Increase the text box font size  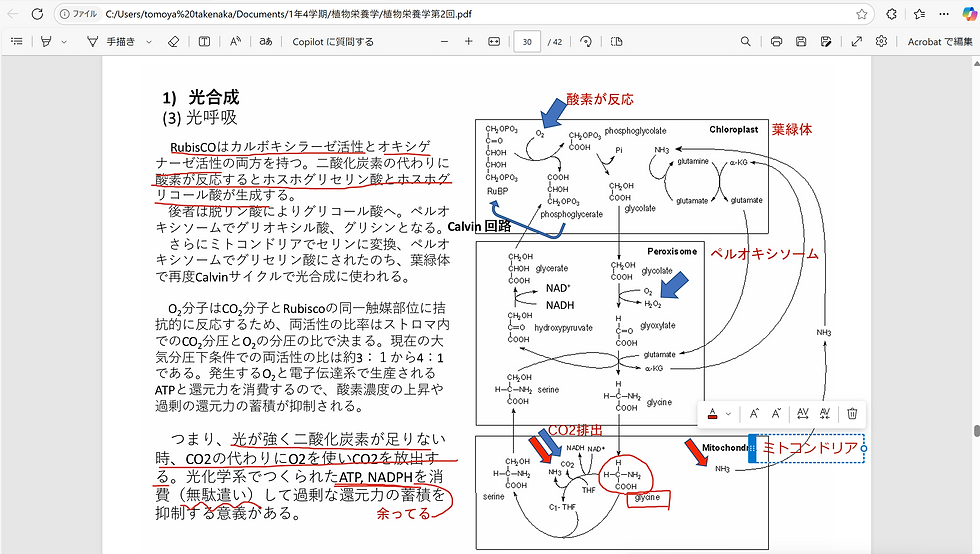754,413
